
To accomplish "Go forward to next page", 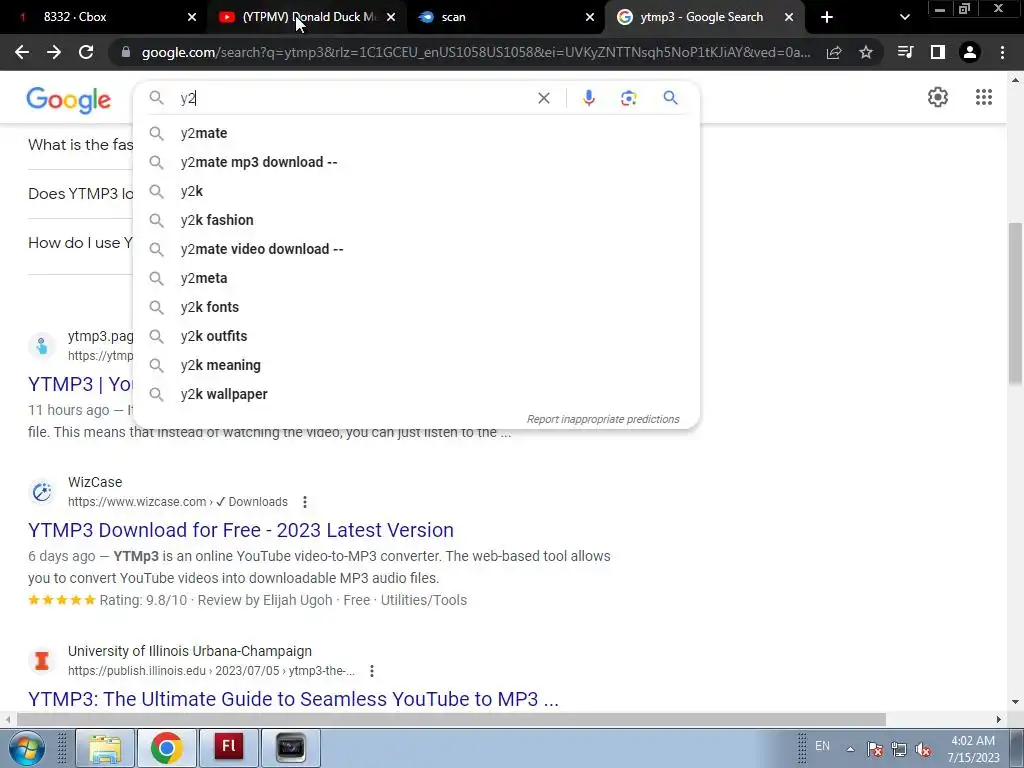I will coord(54,52).
